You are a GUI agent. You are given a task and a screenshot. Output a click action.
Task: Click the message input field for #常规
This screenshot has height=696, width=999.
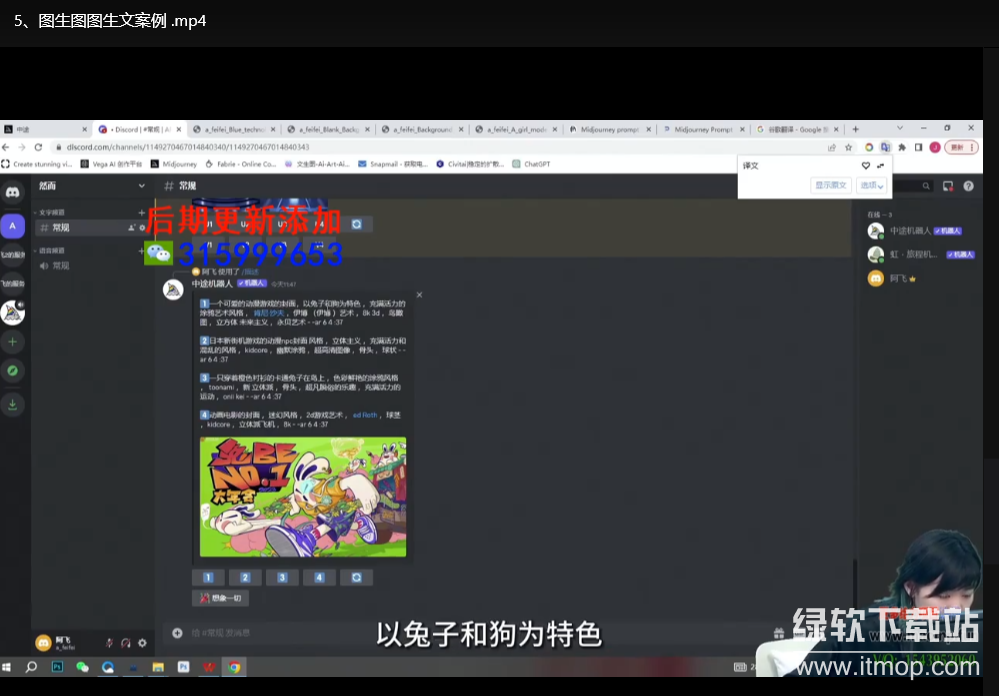coord(471,633)
